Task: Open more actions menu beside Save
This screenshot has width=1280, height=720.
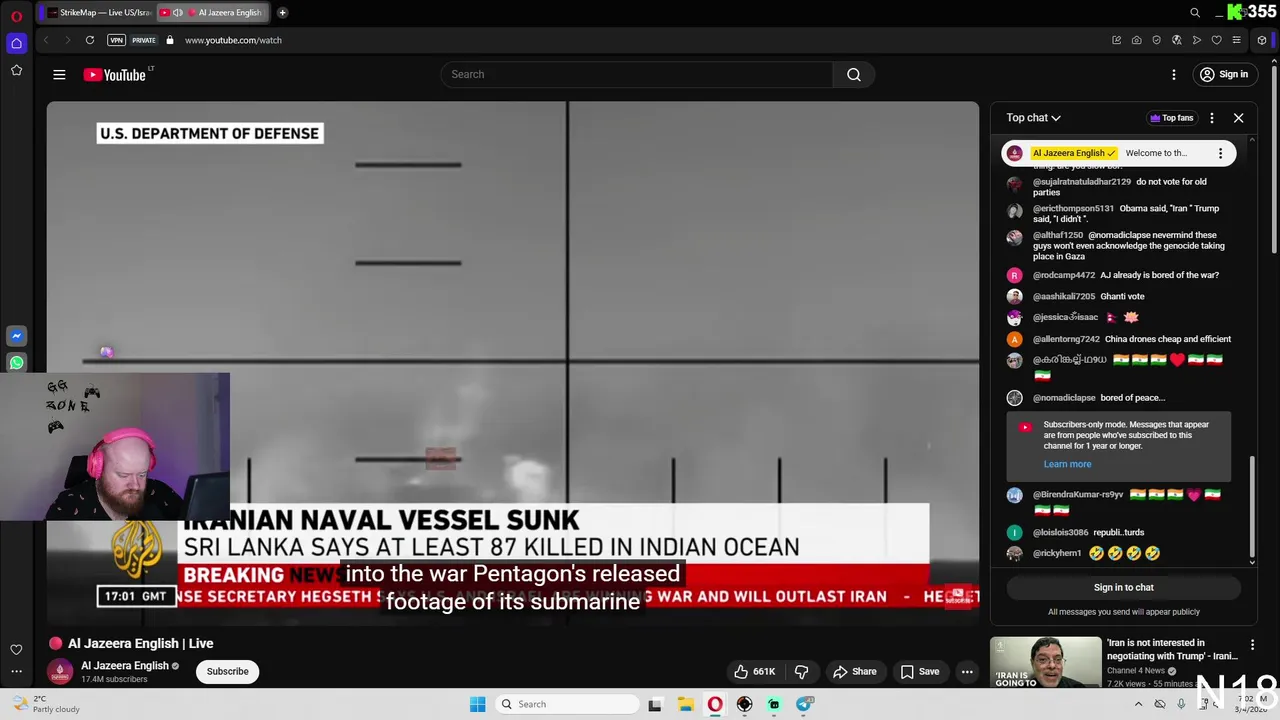Action: [967, 671]
